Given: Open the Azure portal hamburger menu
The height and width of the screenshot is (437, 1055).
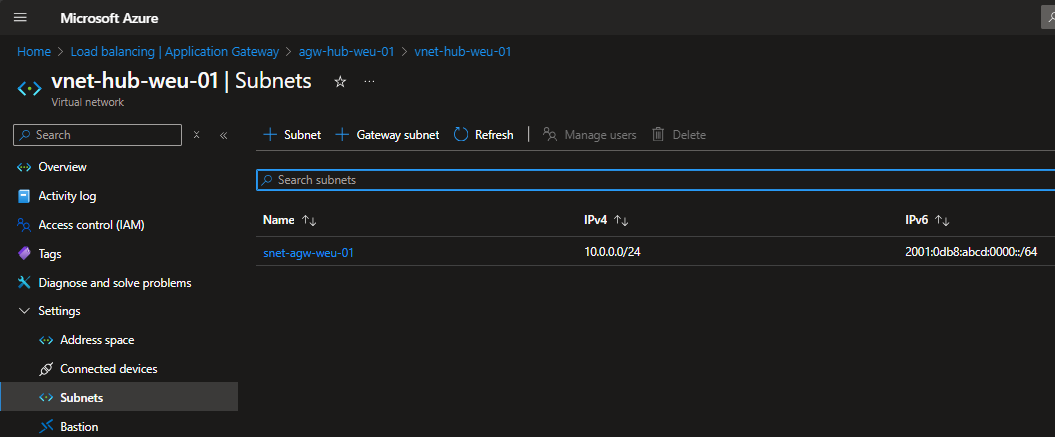Looking at the screenshot, I should (x=20, y=18).
